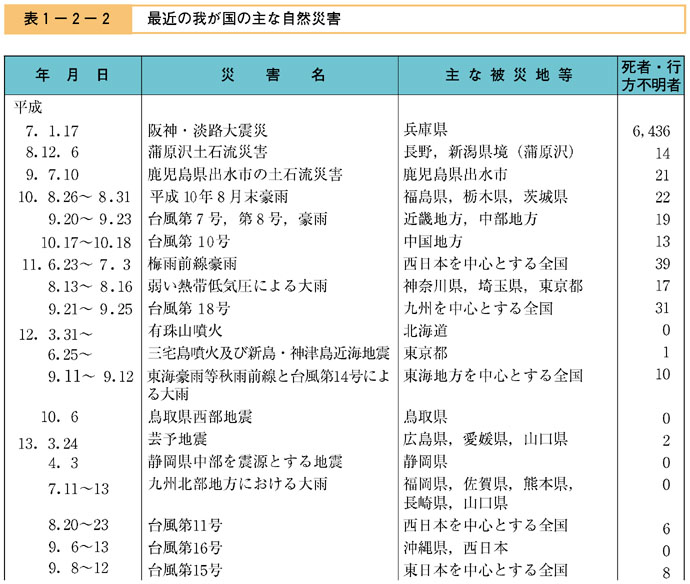Click the 鹿児島県出水市の土石流災害 disaster name
Image resolution: width=690 pixels, height=584 pixels.
245,174
